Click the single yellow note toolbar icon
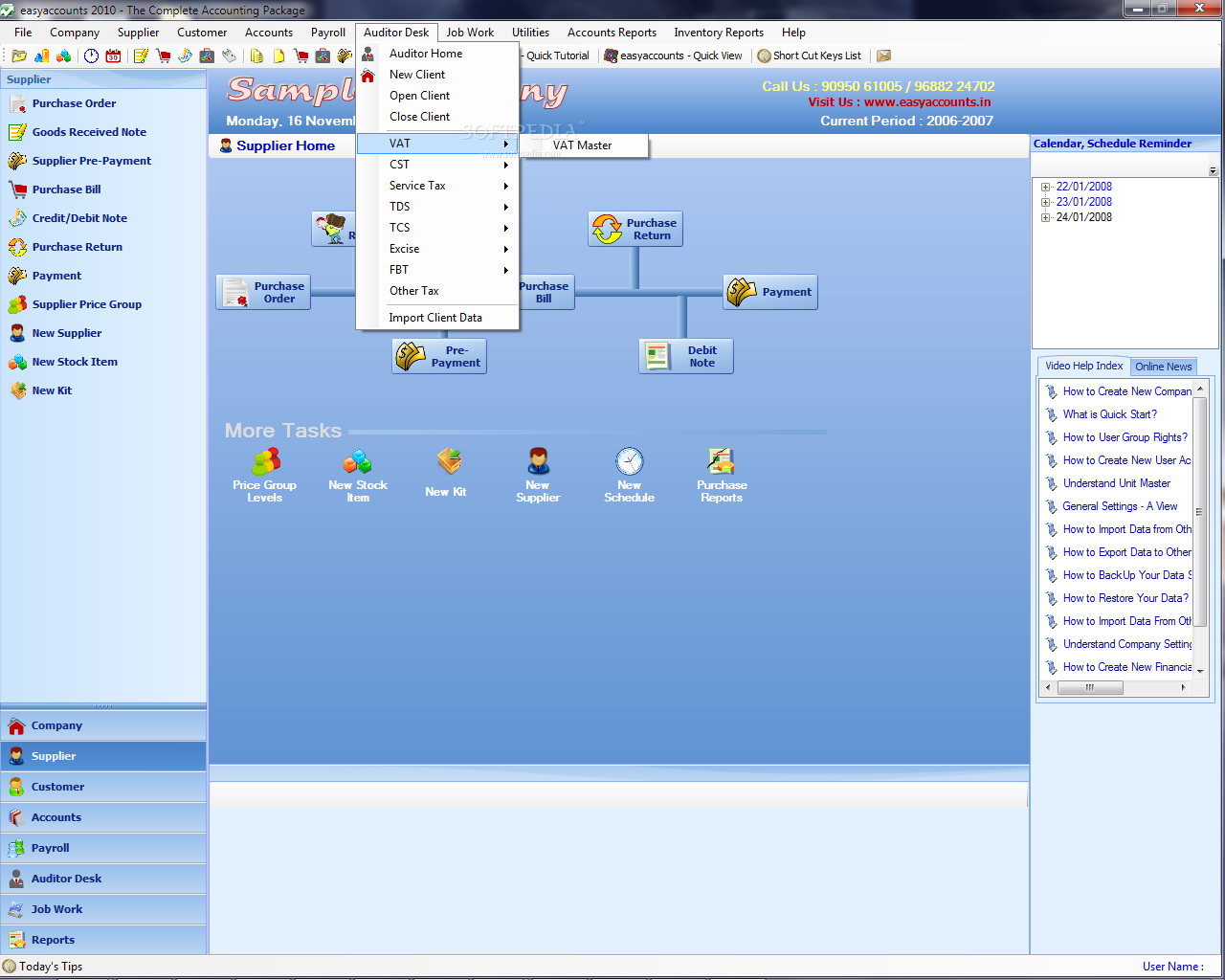The image size is (1225, 980). (x=278, y=56)
